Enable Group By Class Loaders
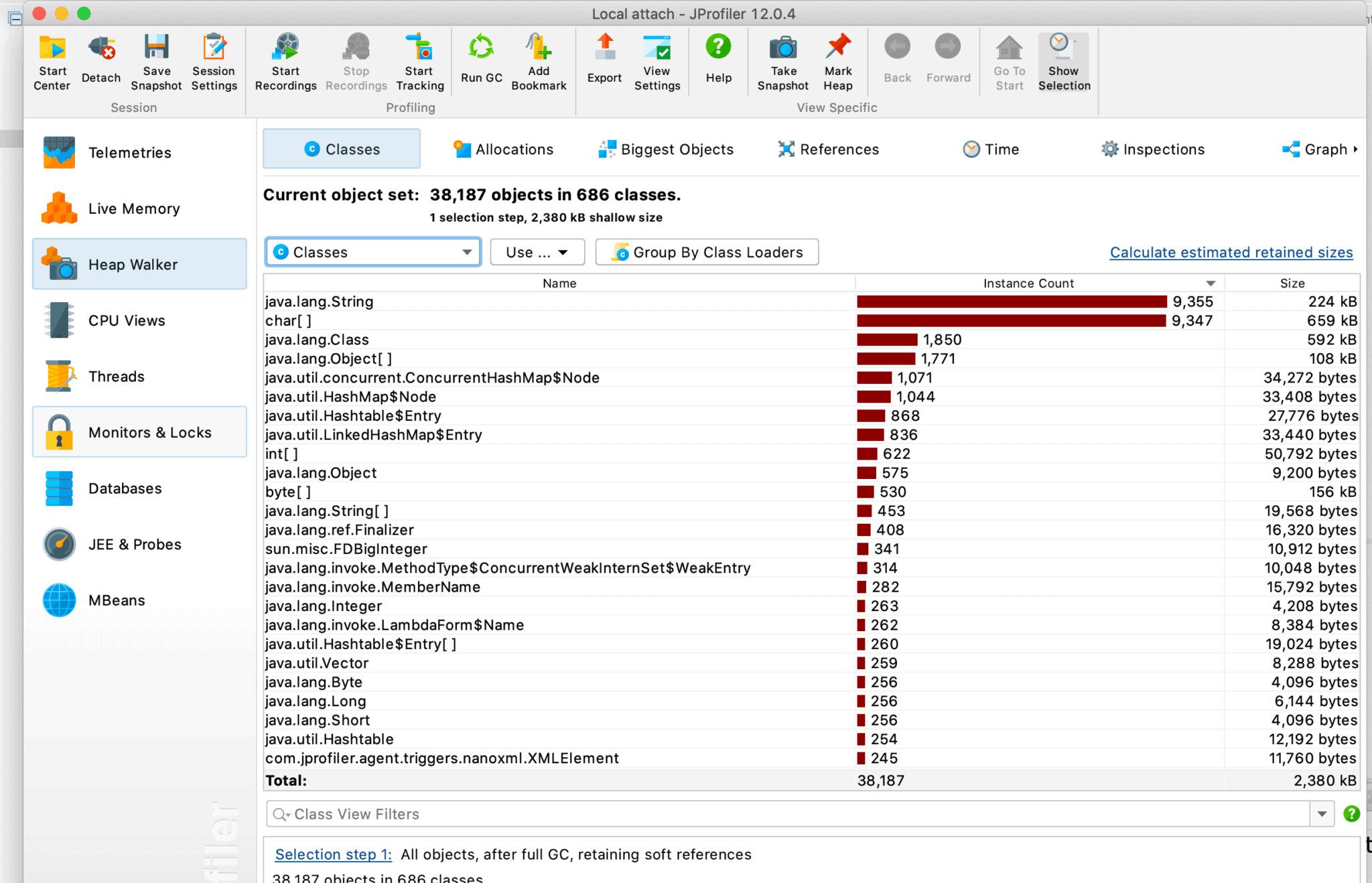Screen dimensions: 1372x883 click(707, 252)
